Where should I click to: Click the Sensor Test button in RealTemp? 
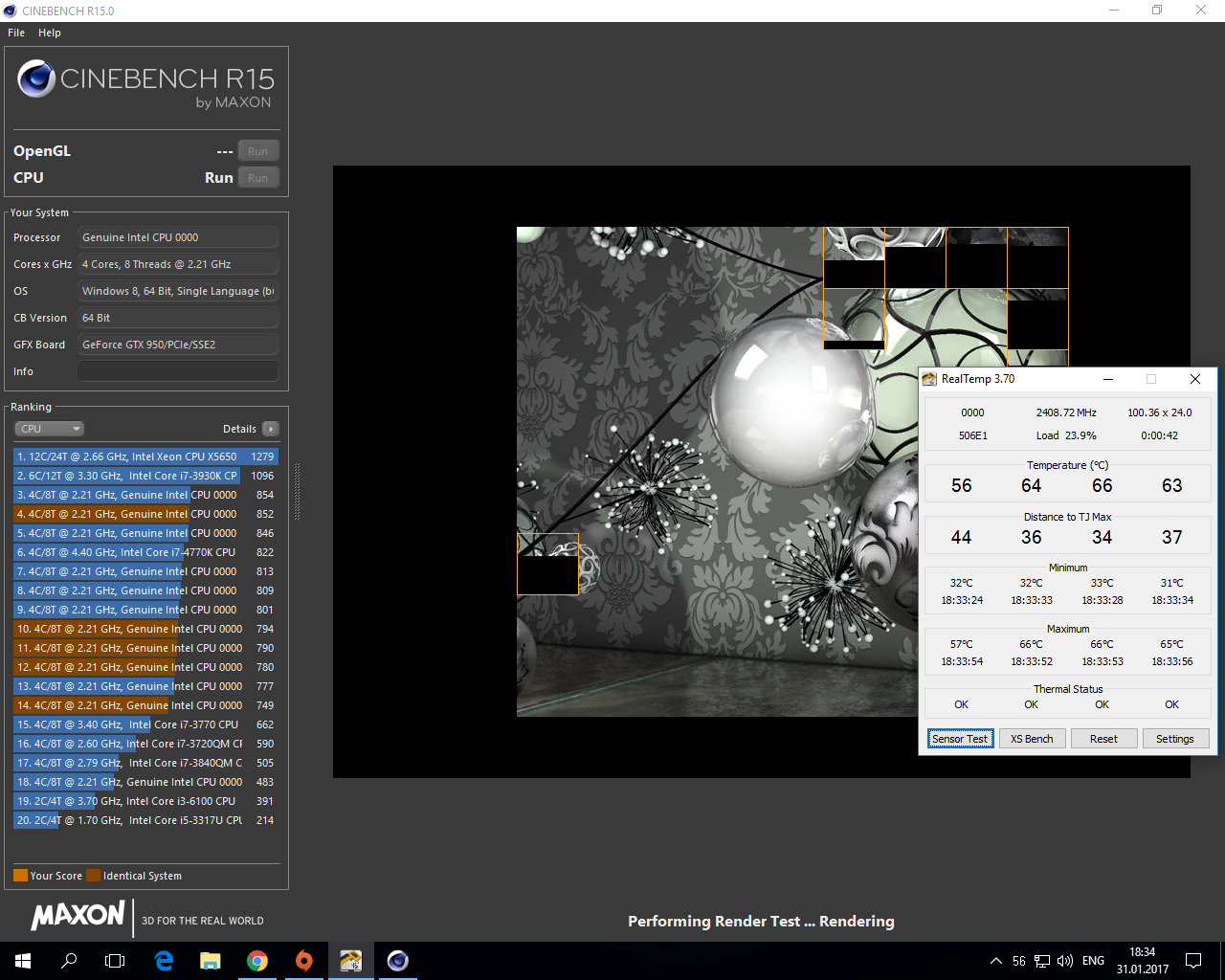(960, 739)
